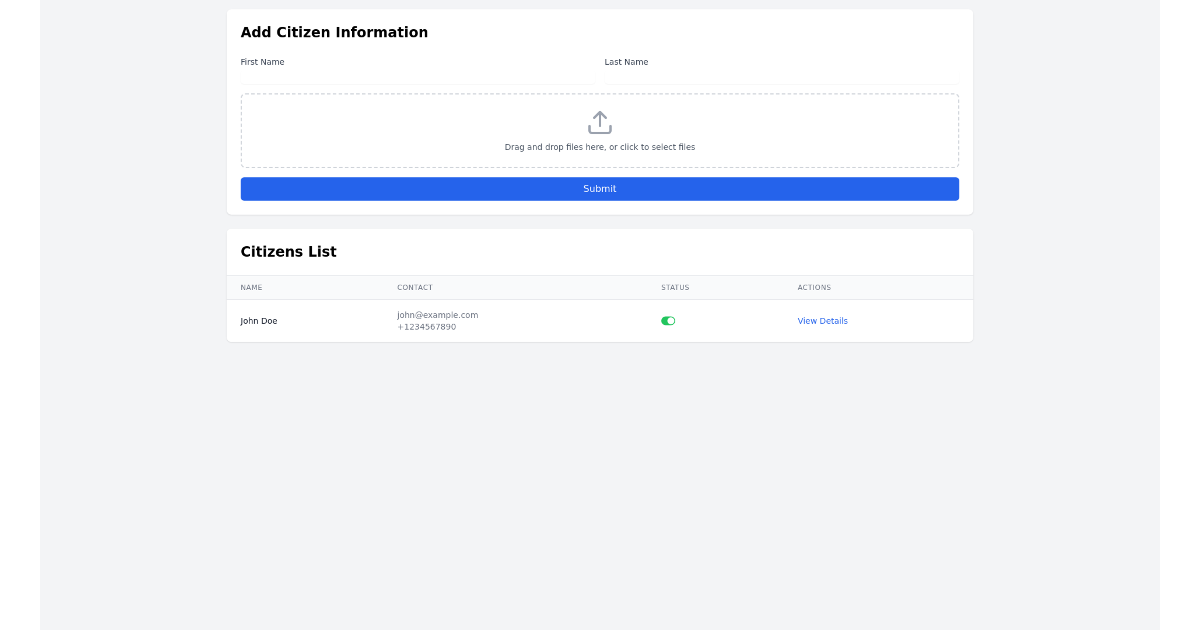Click the phone number +1234567890

click(427, 326)
